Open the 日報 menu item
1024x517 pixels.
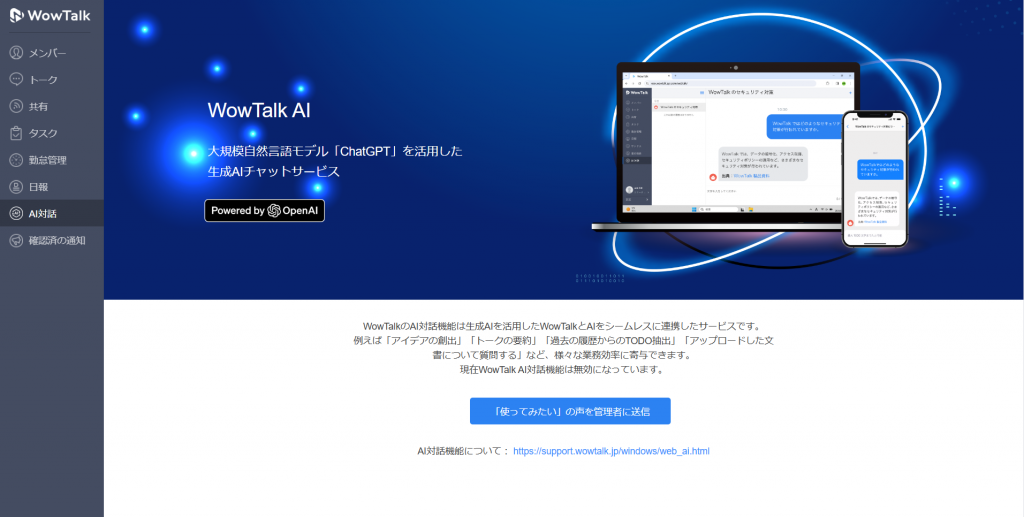pos(52,187)
